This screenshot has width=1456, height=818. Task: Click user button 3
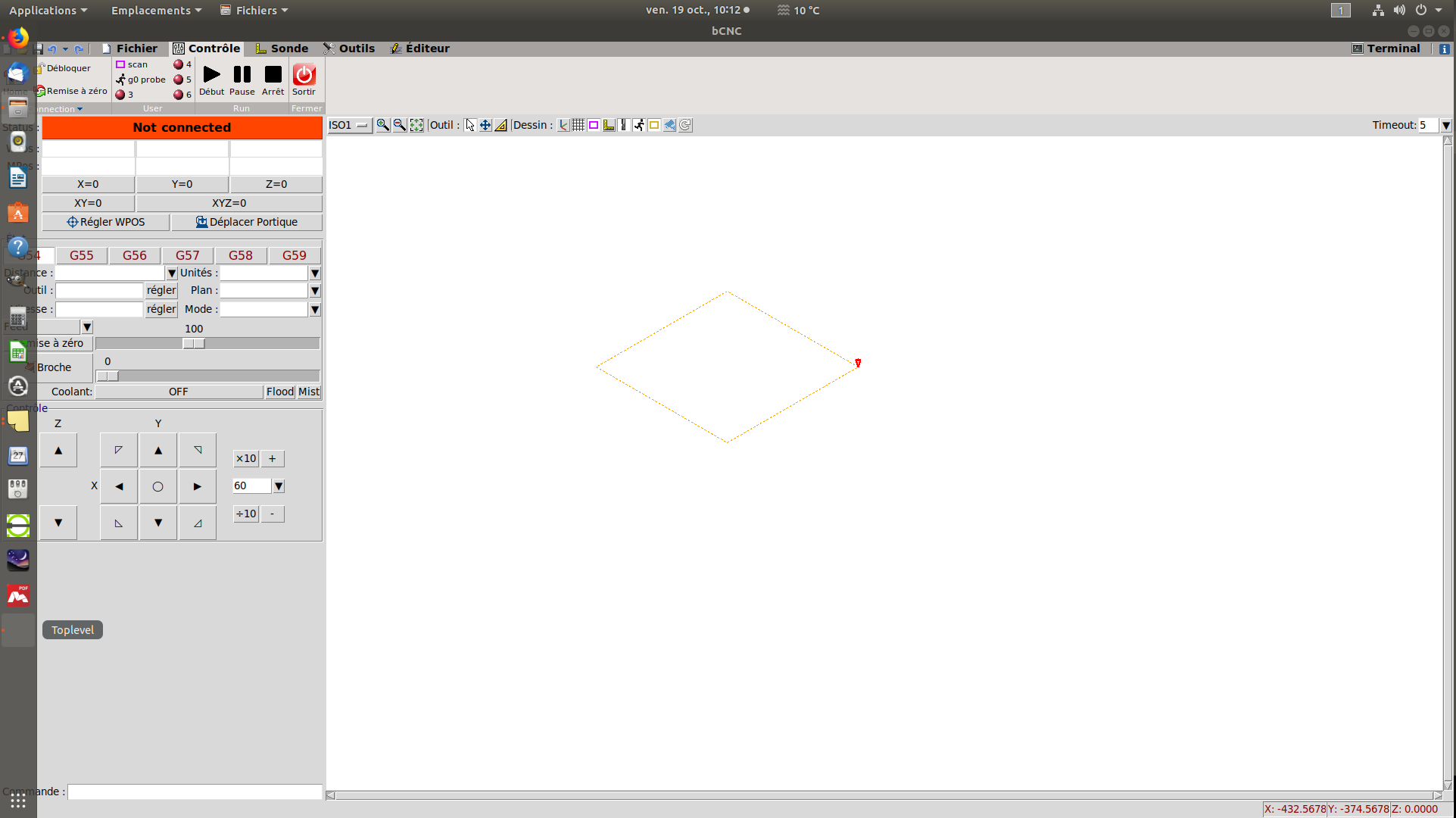[125, 95]
